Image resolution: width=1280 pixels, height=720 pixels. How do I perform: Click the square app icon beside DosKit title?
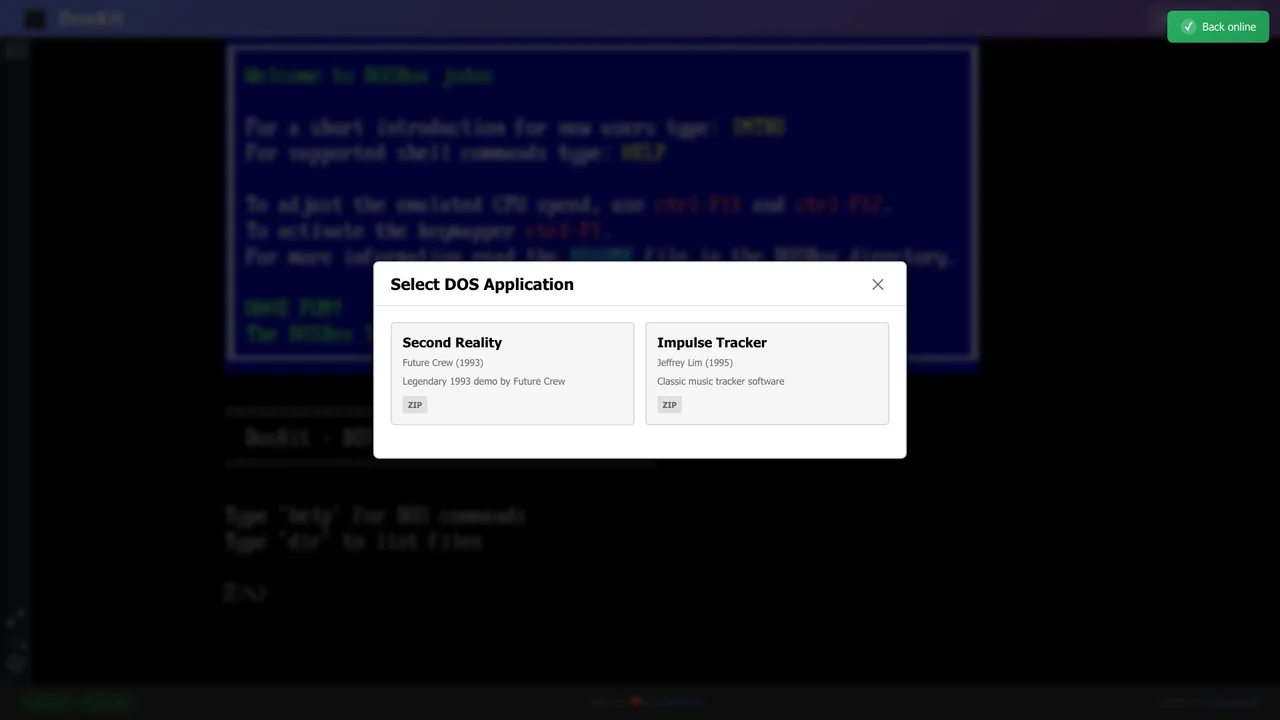click(34, 18)
